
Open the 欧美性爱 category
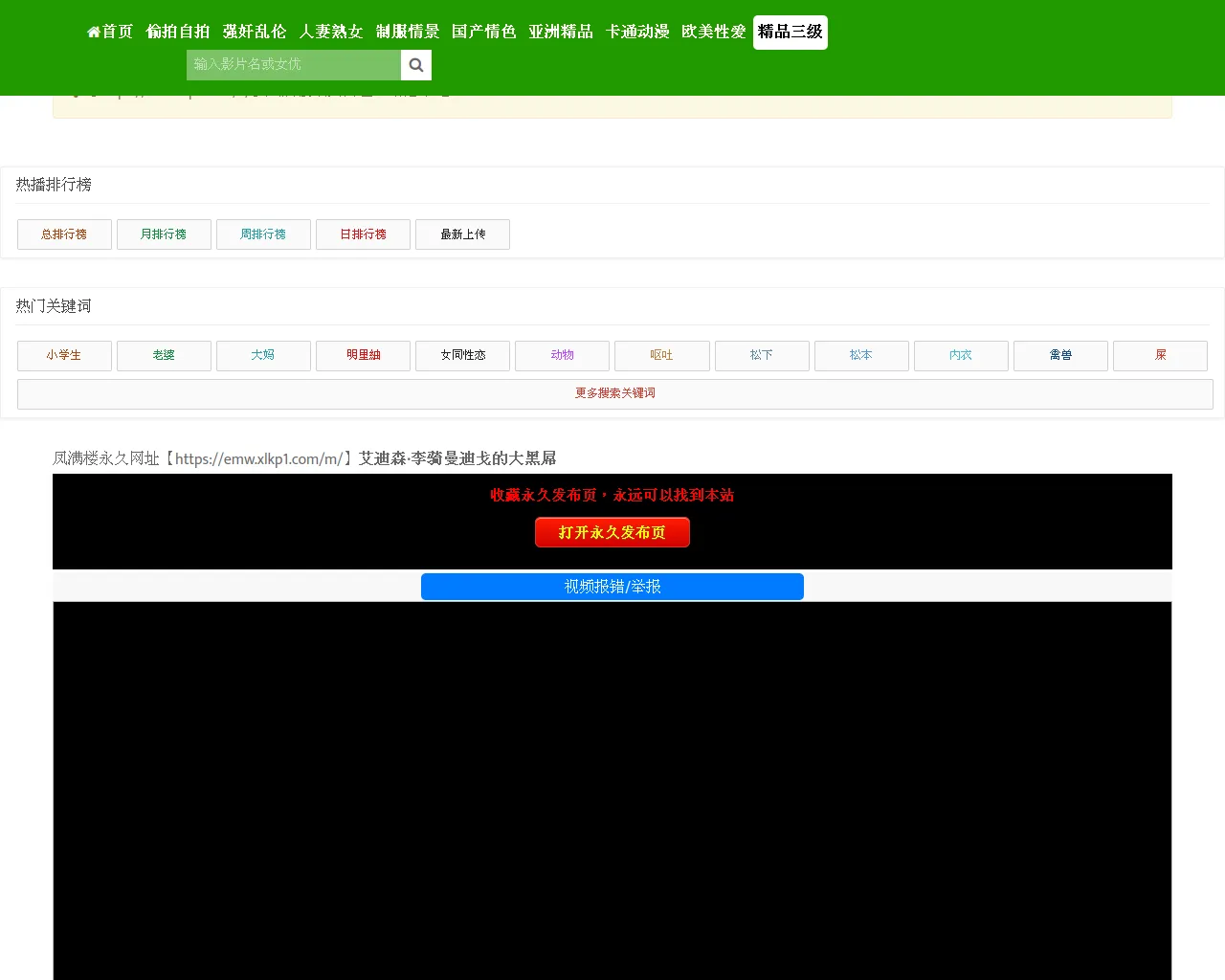714,32
